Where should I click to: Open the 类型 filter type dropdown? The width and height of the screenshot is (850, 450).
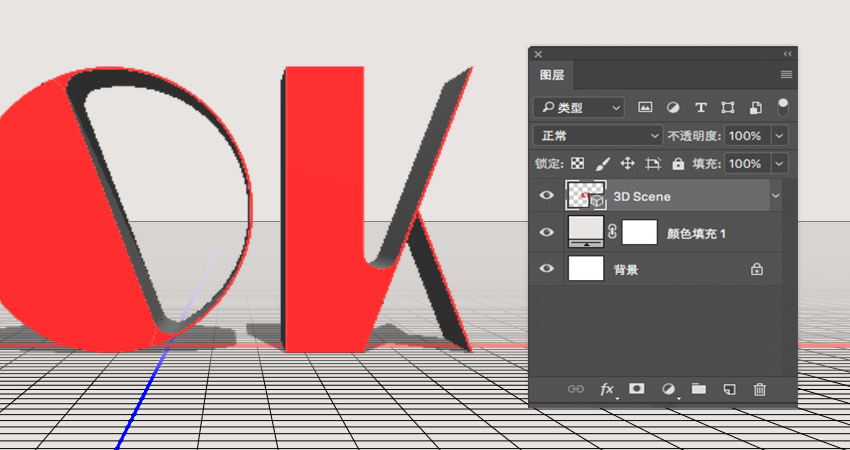tap(578, 107)
